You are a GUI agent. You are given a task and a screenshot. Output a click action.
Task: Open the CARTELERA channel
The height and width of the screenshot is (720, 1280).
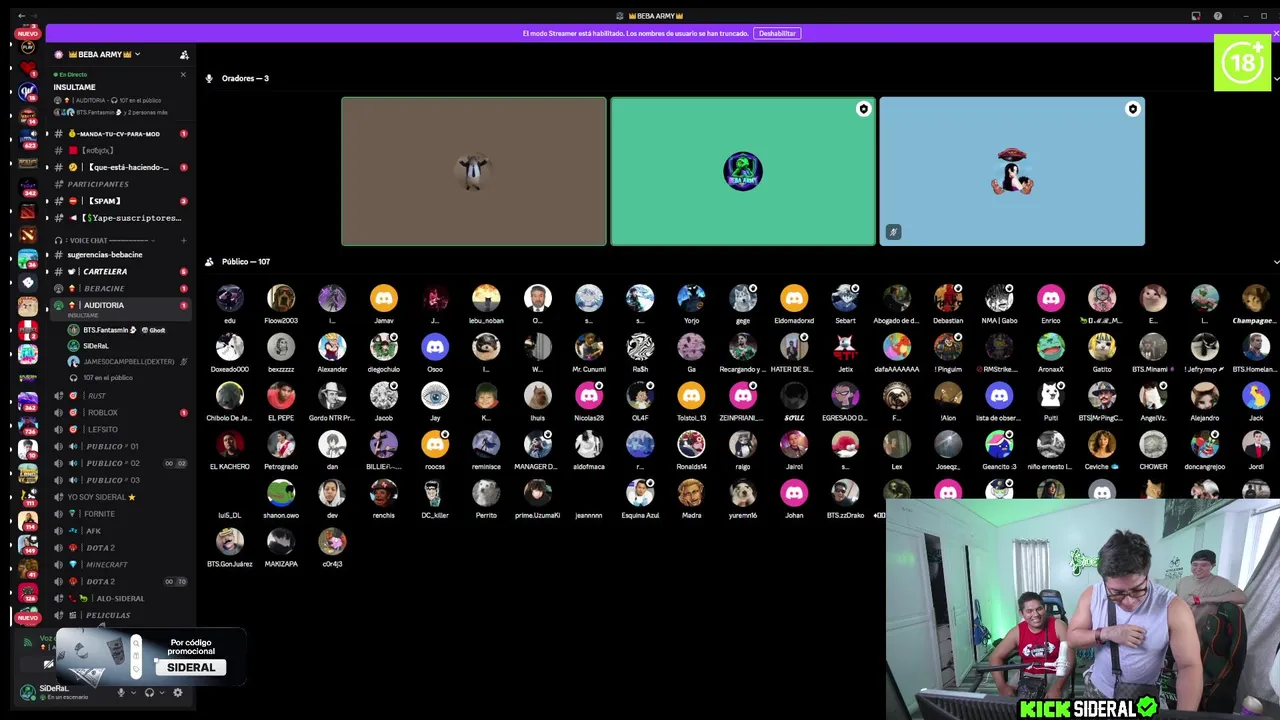click(x=120, y=271)
